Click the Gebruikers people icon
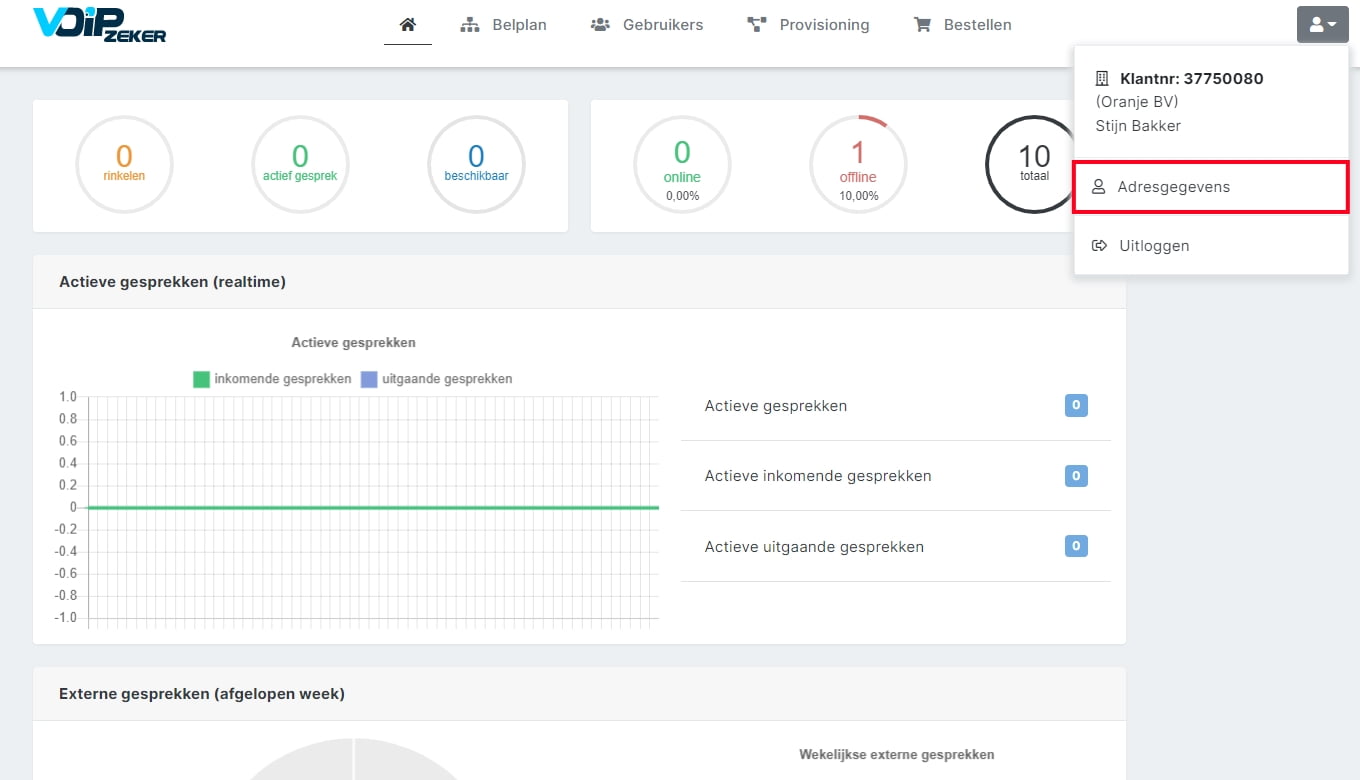 tap(600, 25)
